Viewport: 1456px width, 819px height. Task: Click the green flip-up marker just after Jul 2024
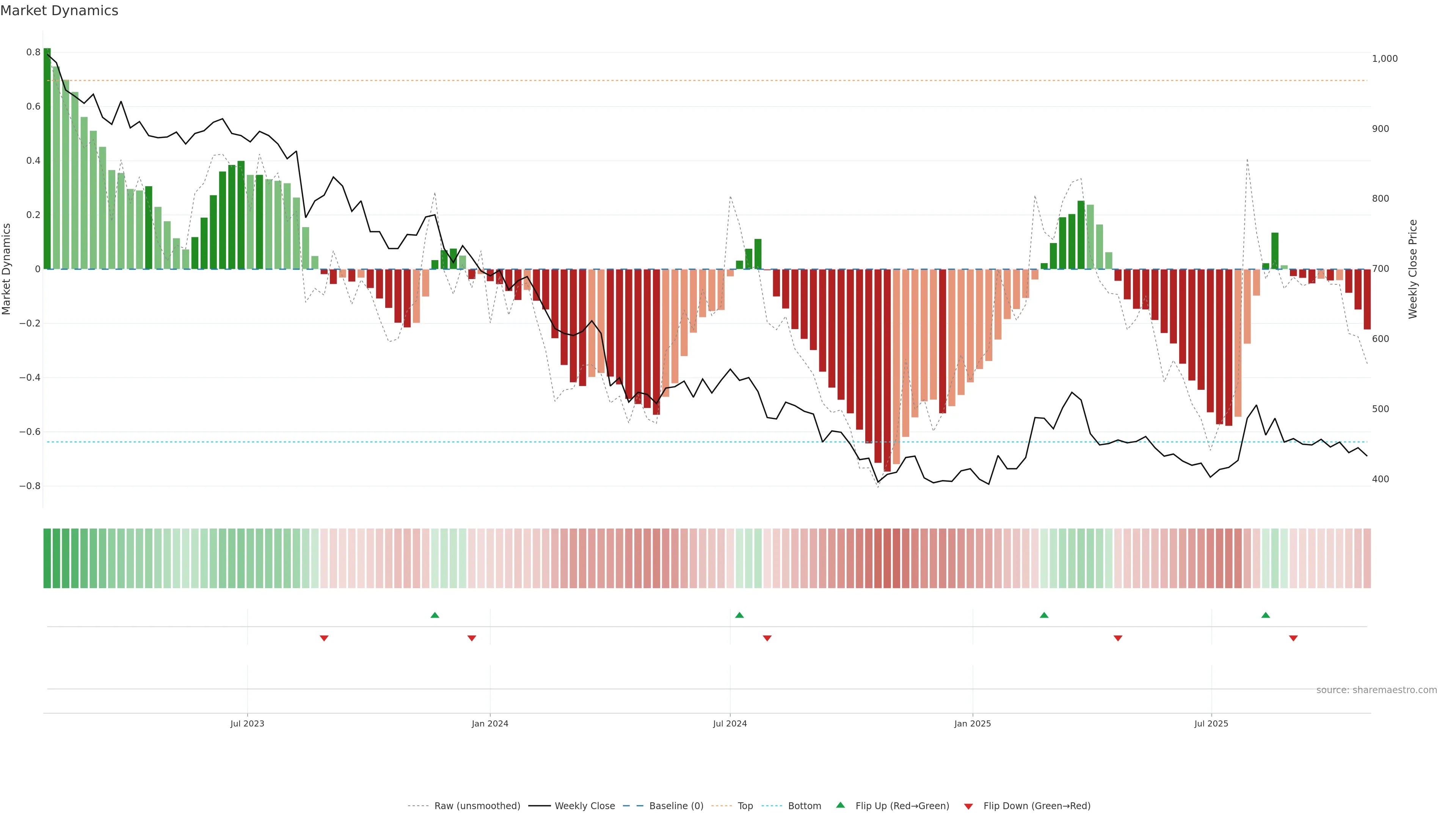click(739, 615)
